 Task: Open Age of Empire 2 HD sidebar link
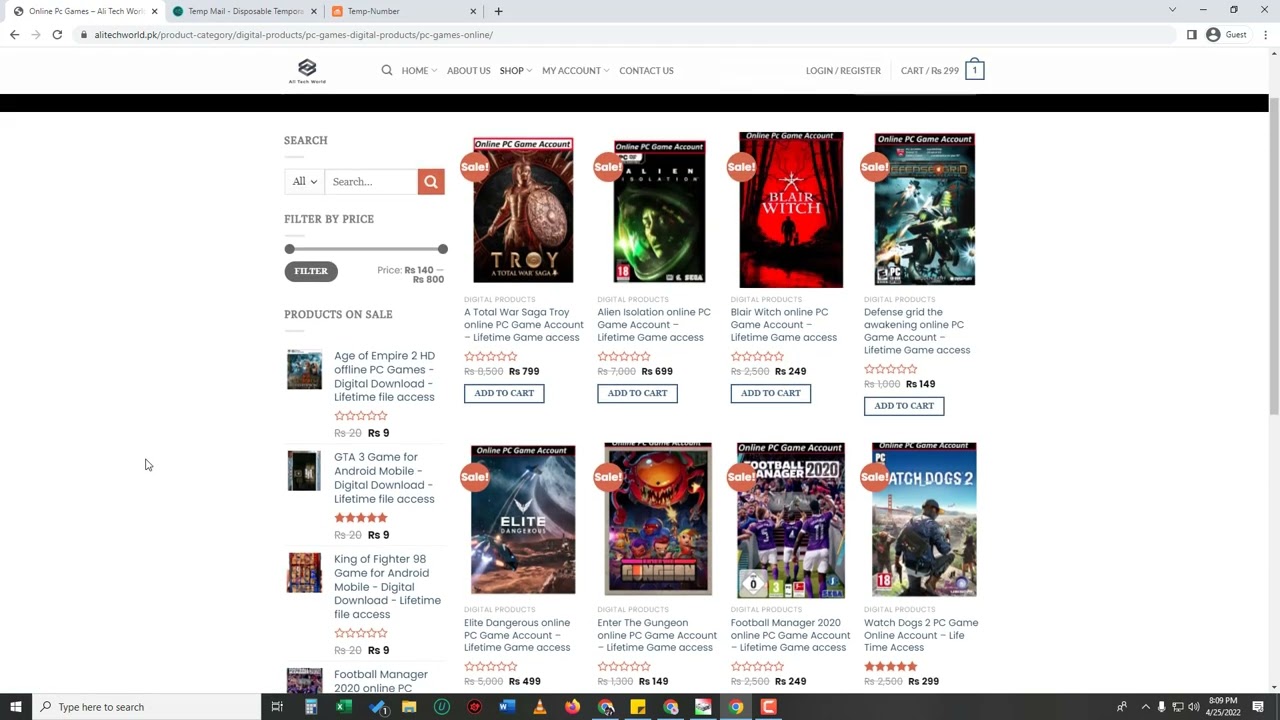pos(385,376)
